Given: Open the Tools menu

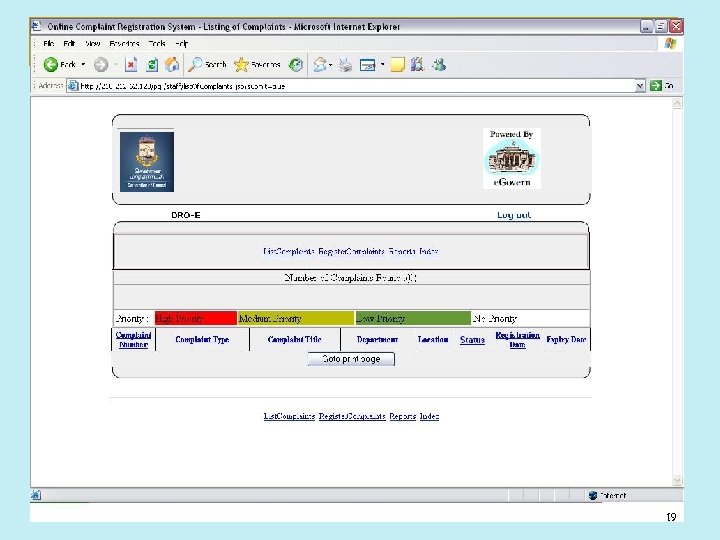Looking at the screenshot, I should (x=157, y=44).
